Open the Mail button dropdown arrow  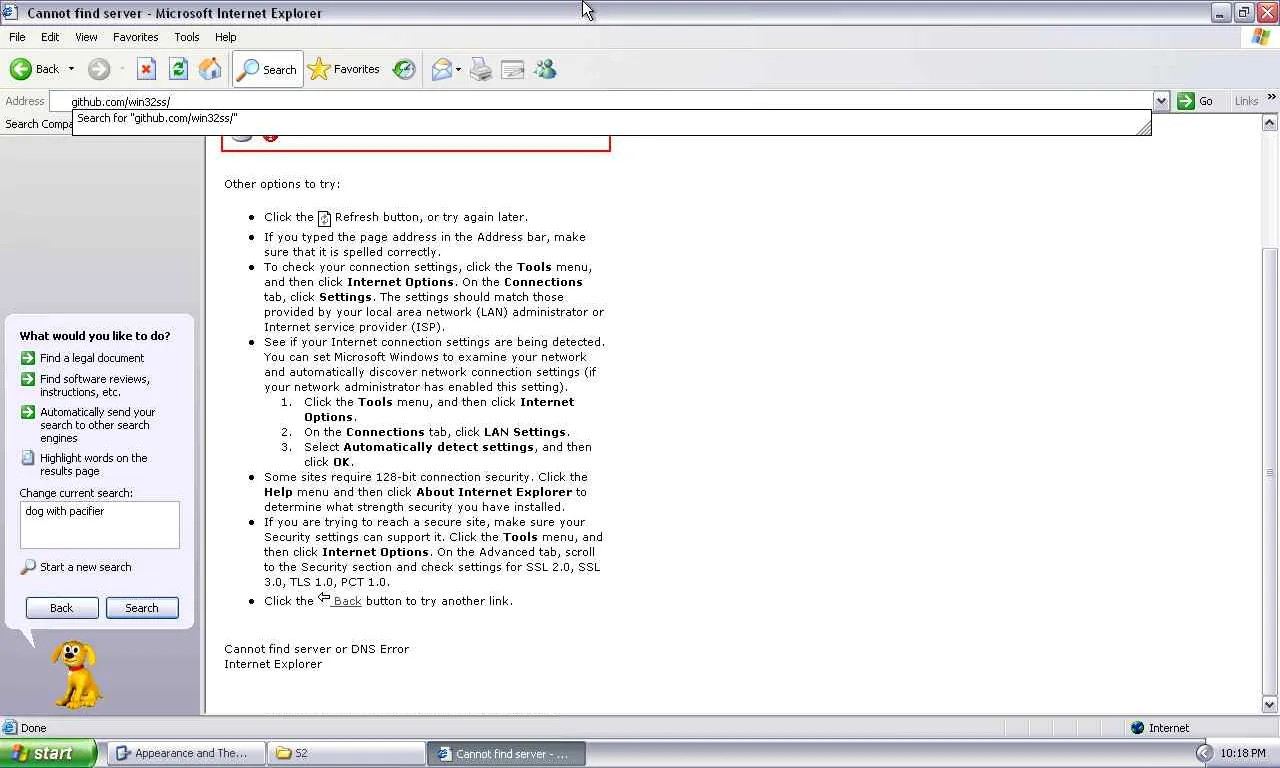click(x=458, y=69)
